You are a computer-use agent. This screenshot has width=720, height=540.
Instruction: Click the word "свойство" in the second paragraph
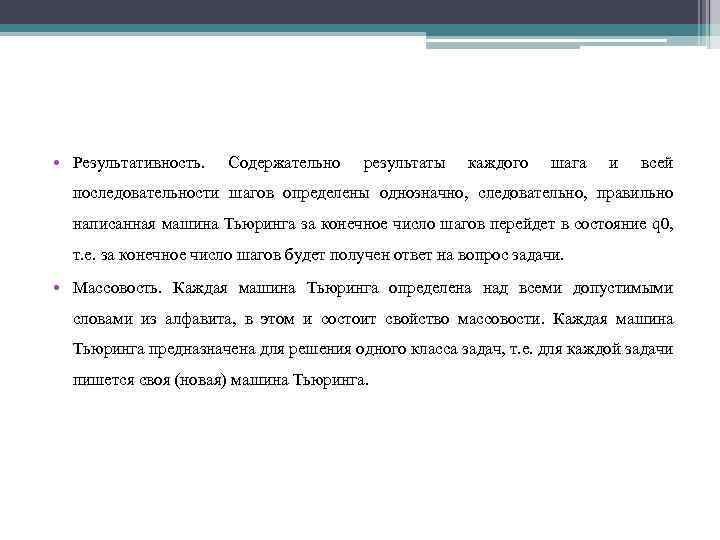point(417,319)
